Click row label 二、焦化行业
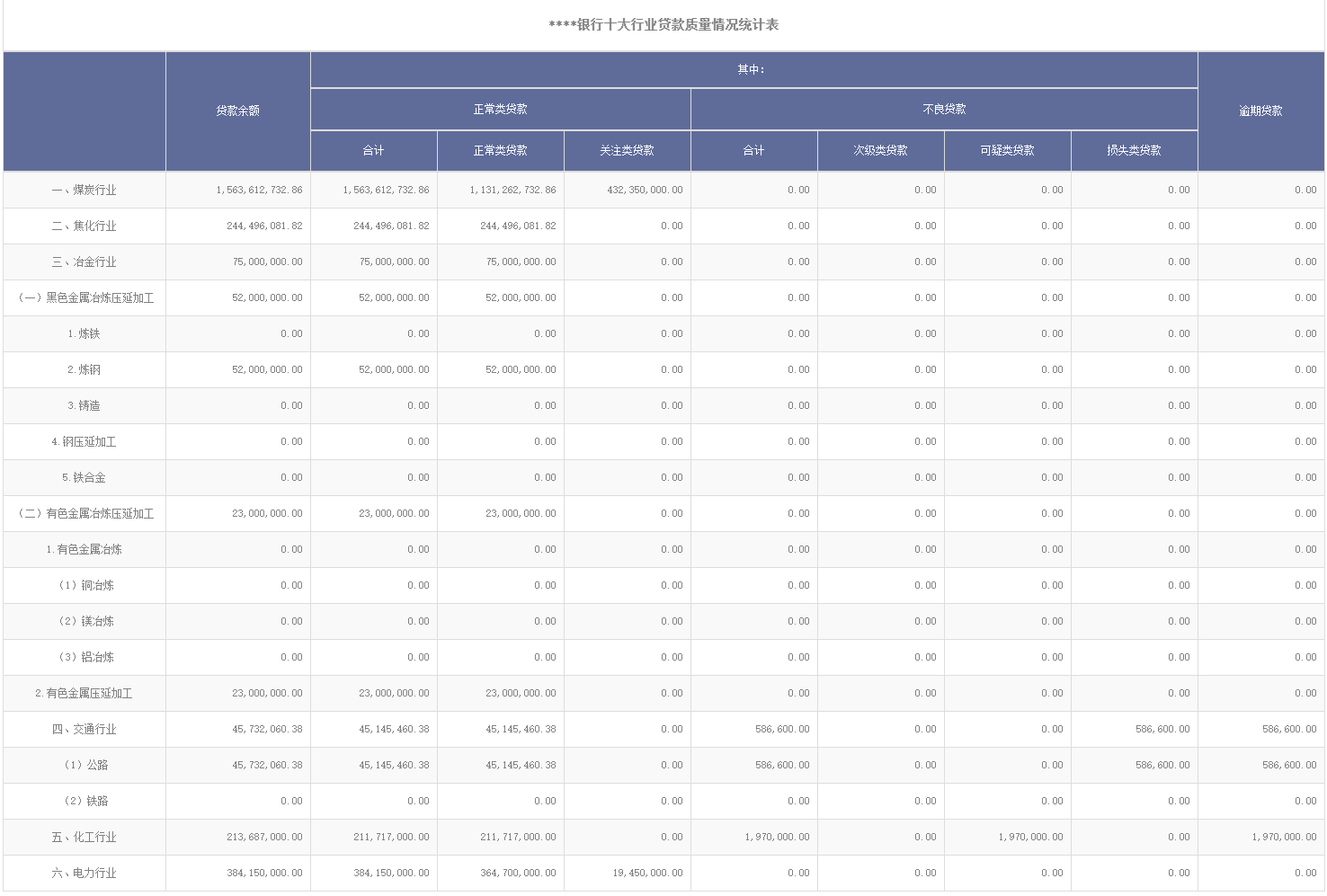Screen dimensions: 1327x896 (85, 226)
